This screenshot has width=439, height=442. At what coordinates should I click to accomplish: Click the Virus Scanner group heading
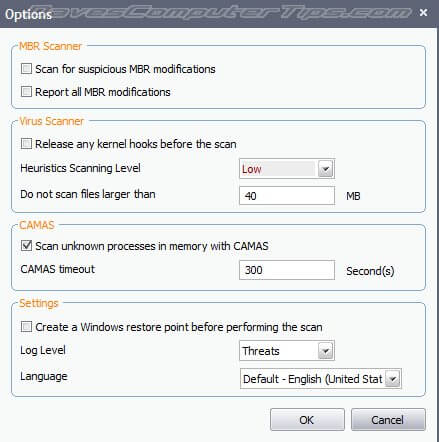click(52, 121)
